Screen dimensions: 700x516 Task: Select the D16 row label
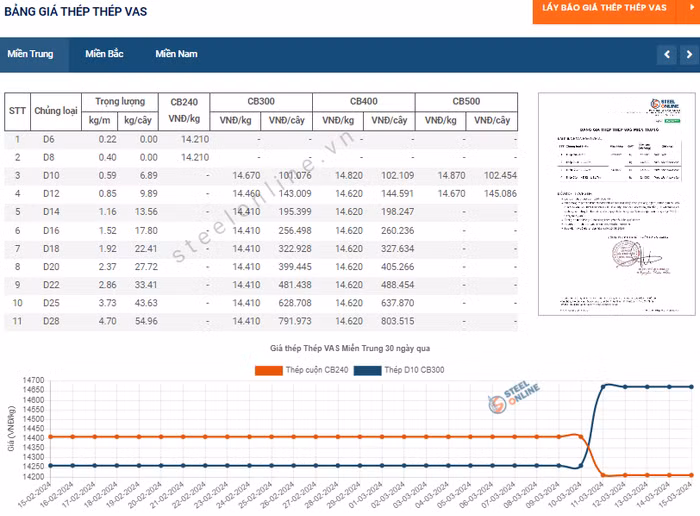(51, 231)
